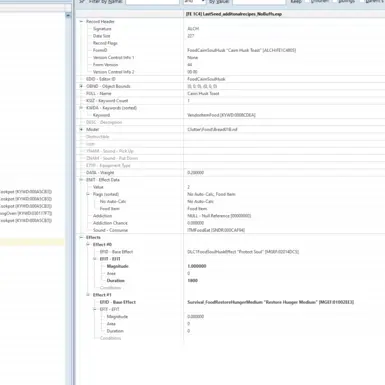Screen dimensions: 385x385
Task: Collapse the Effects node
Action: [x=81, y=237]
